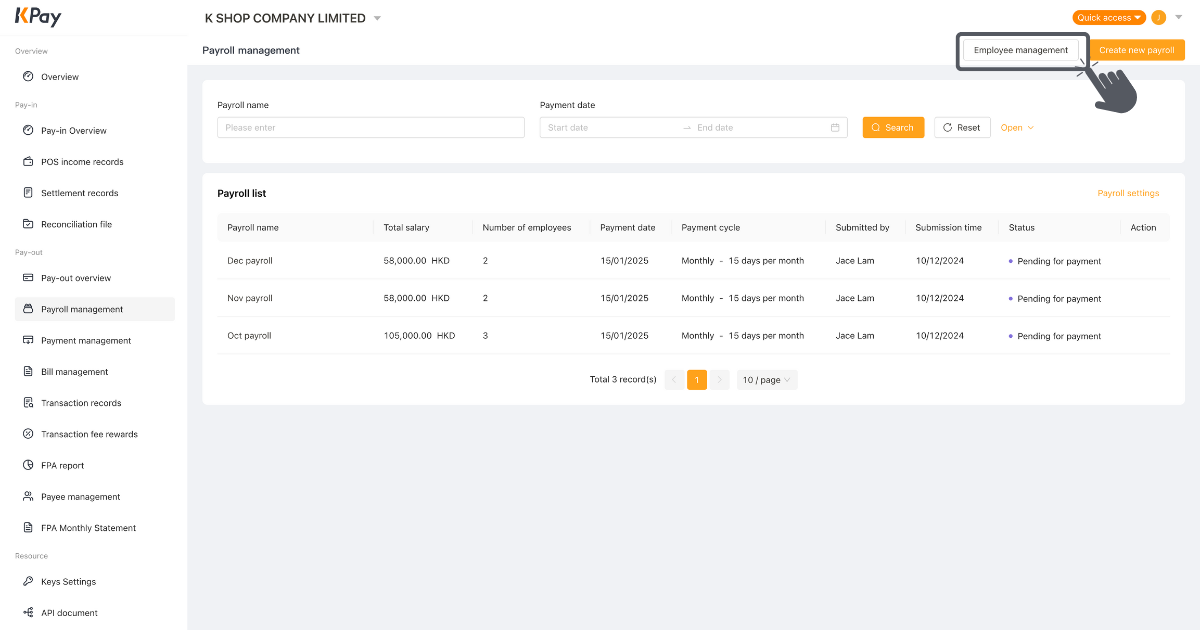The image size is (1200, 630).
Task: Click the Employee management button
Action: click(x=1022, y=49)
